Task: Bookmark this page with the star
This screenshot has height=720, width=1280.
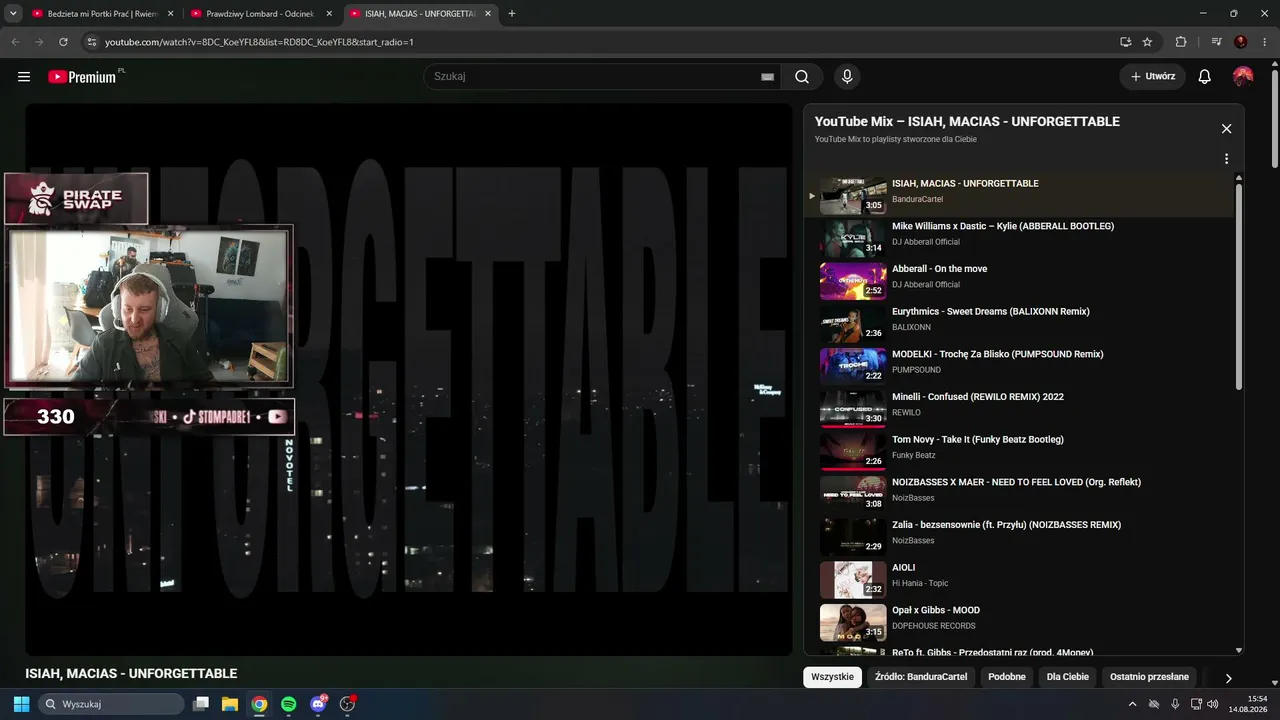Action: 1147,42
